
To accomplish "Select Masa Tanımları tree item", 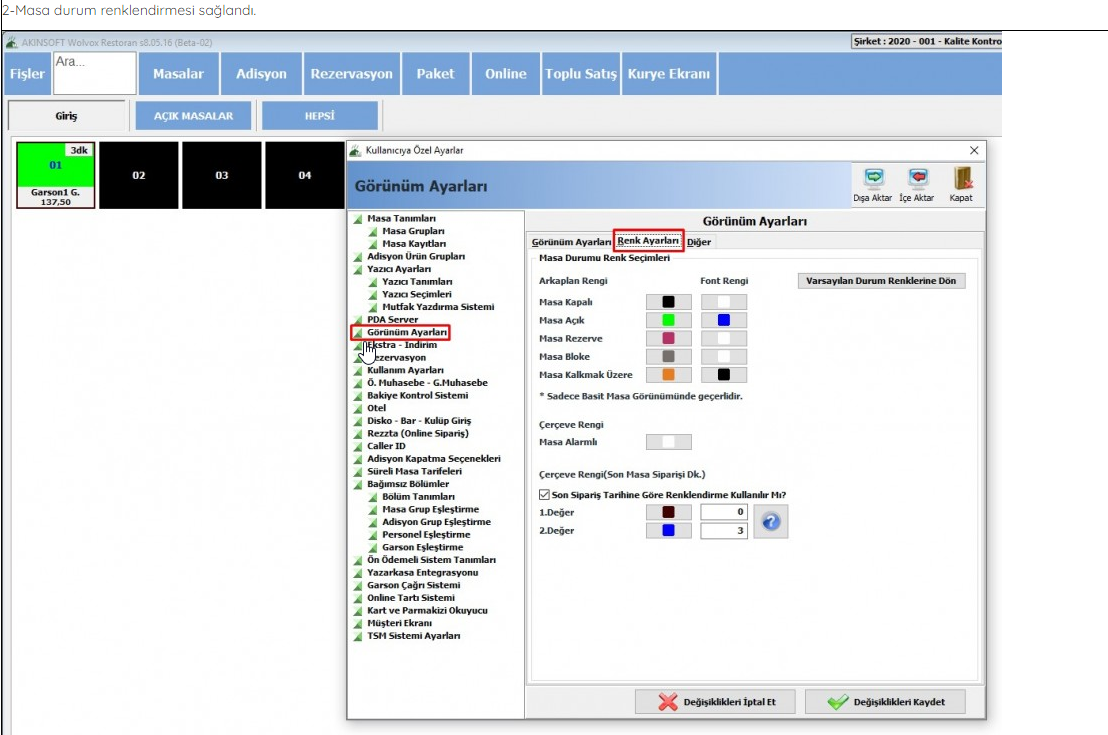I will pos(401,218).
